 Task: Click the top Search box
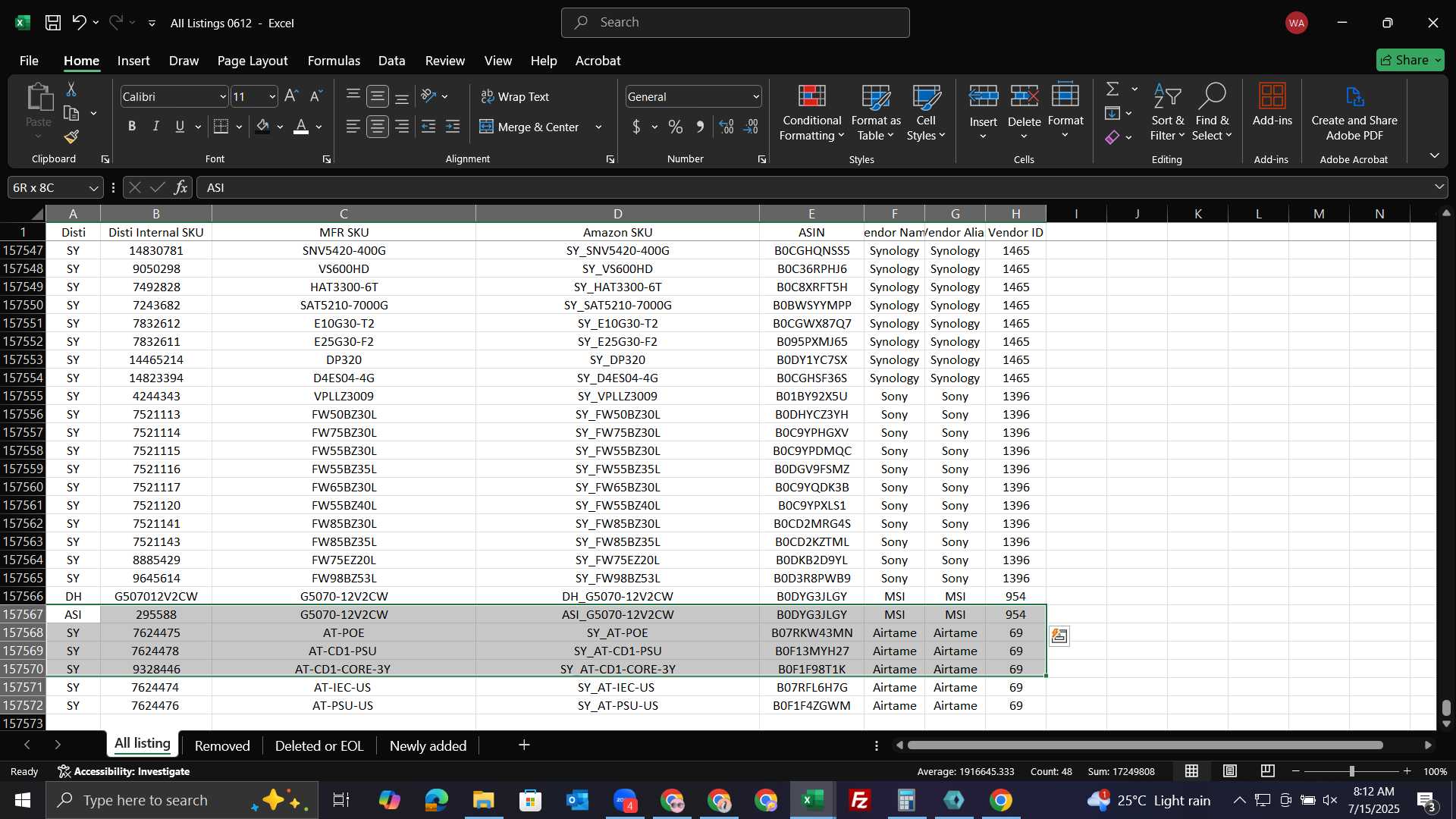(x=736, y=23)
